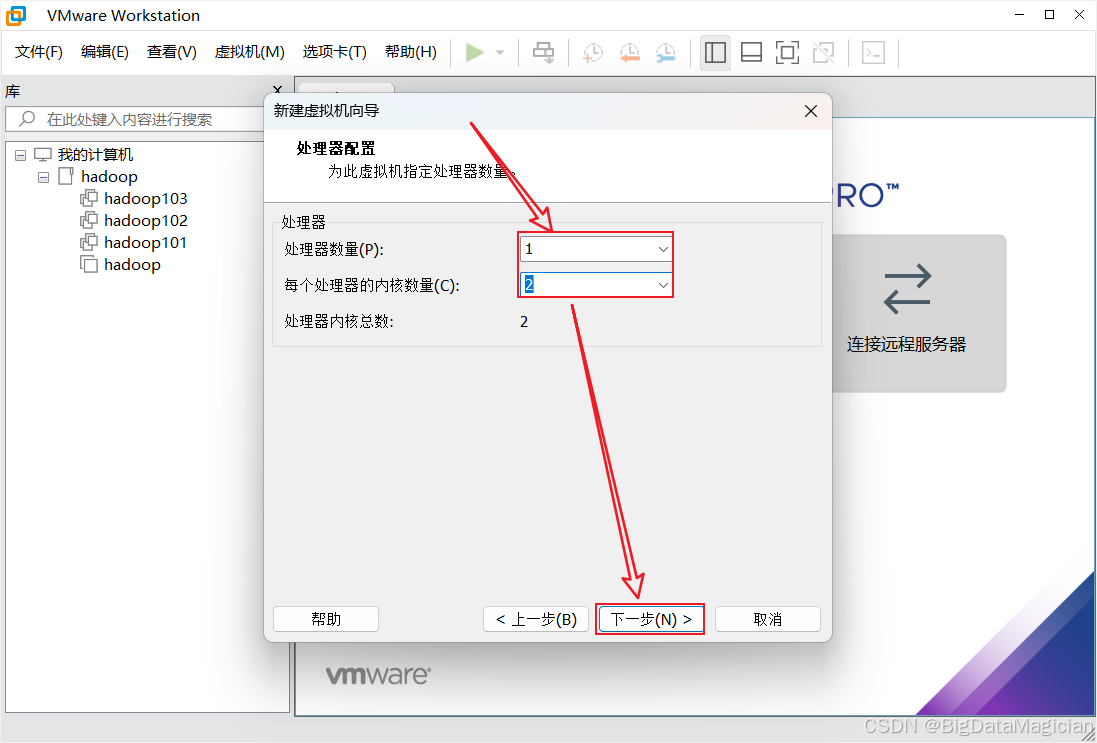
Task: Click the hadoop103 VM icon
Action: [x=89, y=199]
